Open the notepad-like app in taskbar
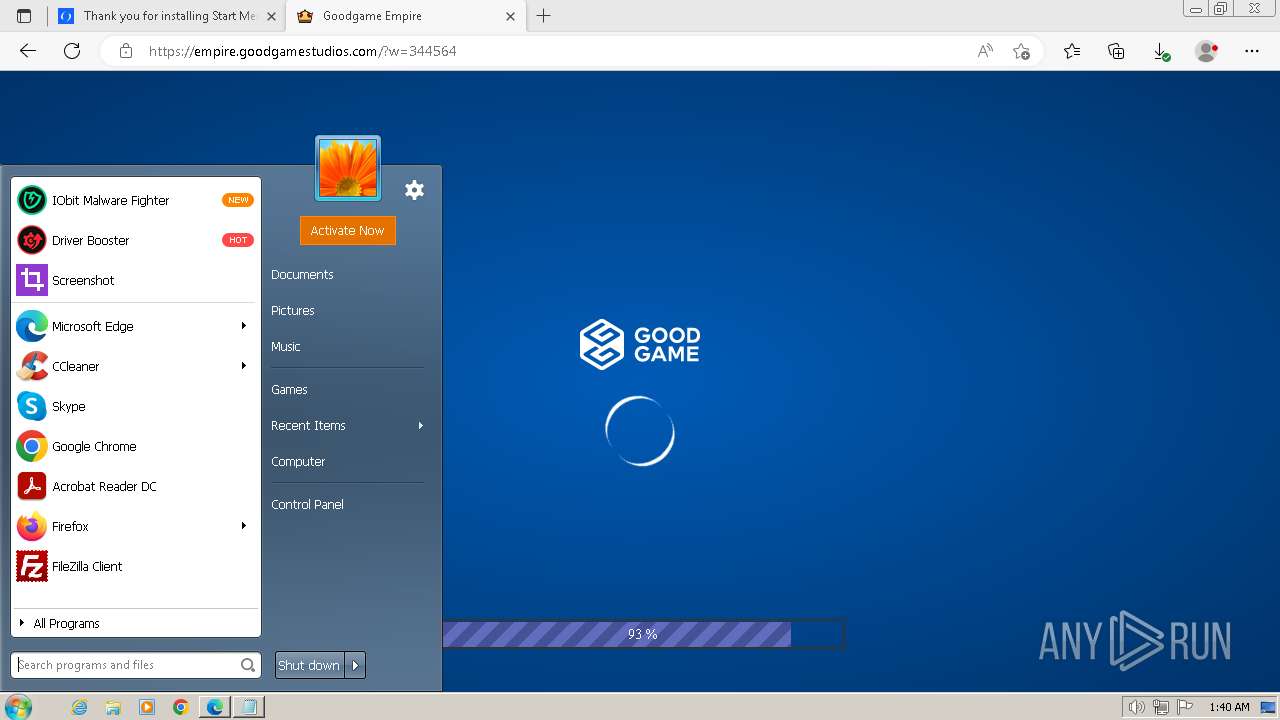This screenshot has height=720, width=1280. (x=249, y=707)
